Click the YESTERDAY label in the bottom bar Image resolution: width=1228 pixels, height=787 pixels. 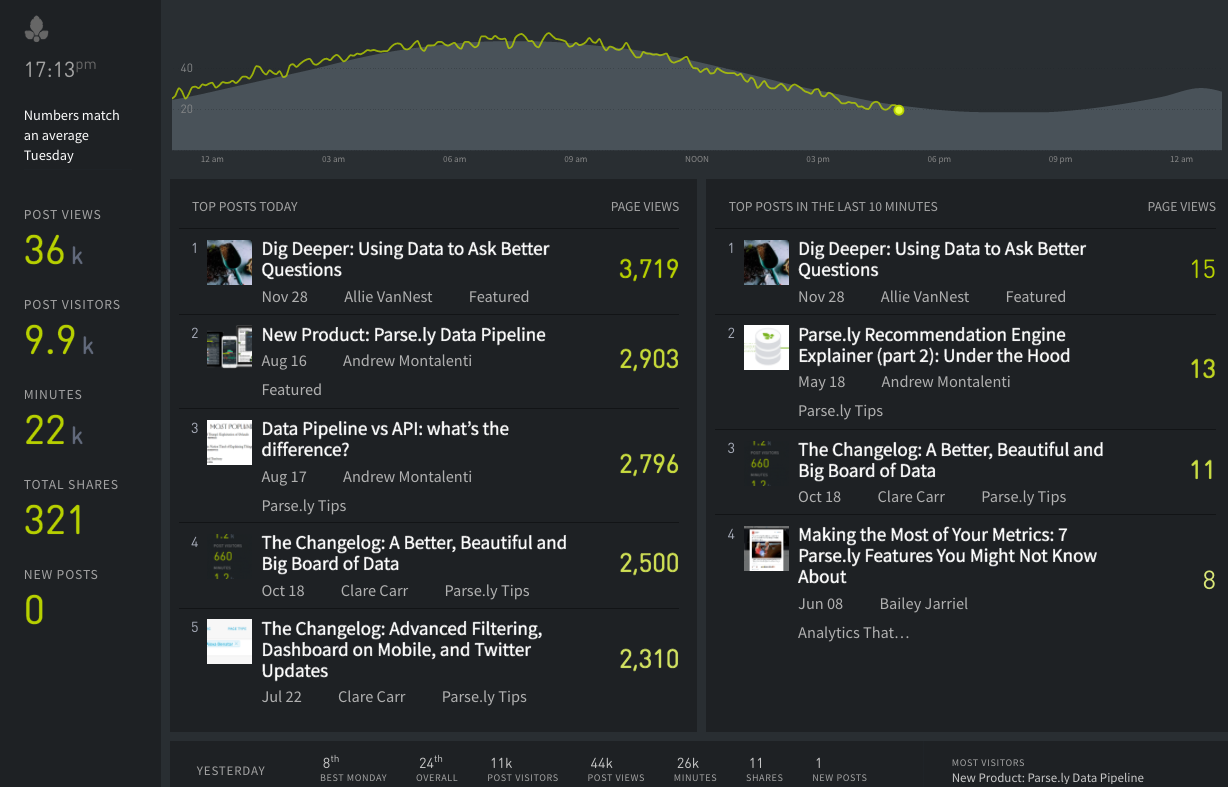[x=231, y=771]
